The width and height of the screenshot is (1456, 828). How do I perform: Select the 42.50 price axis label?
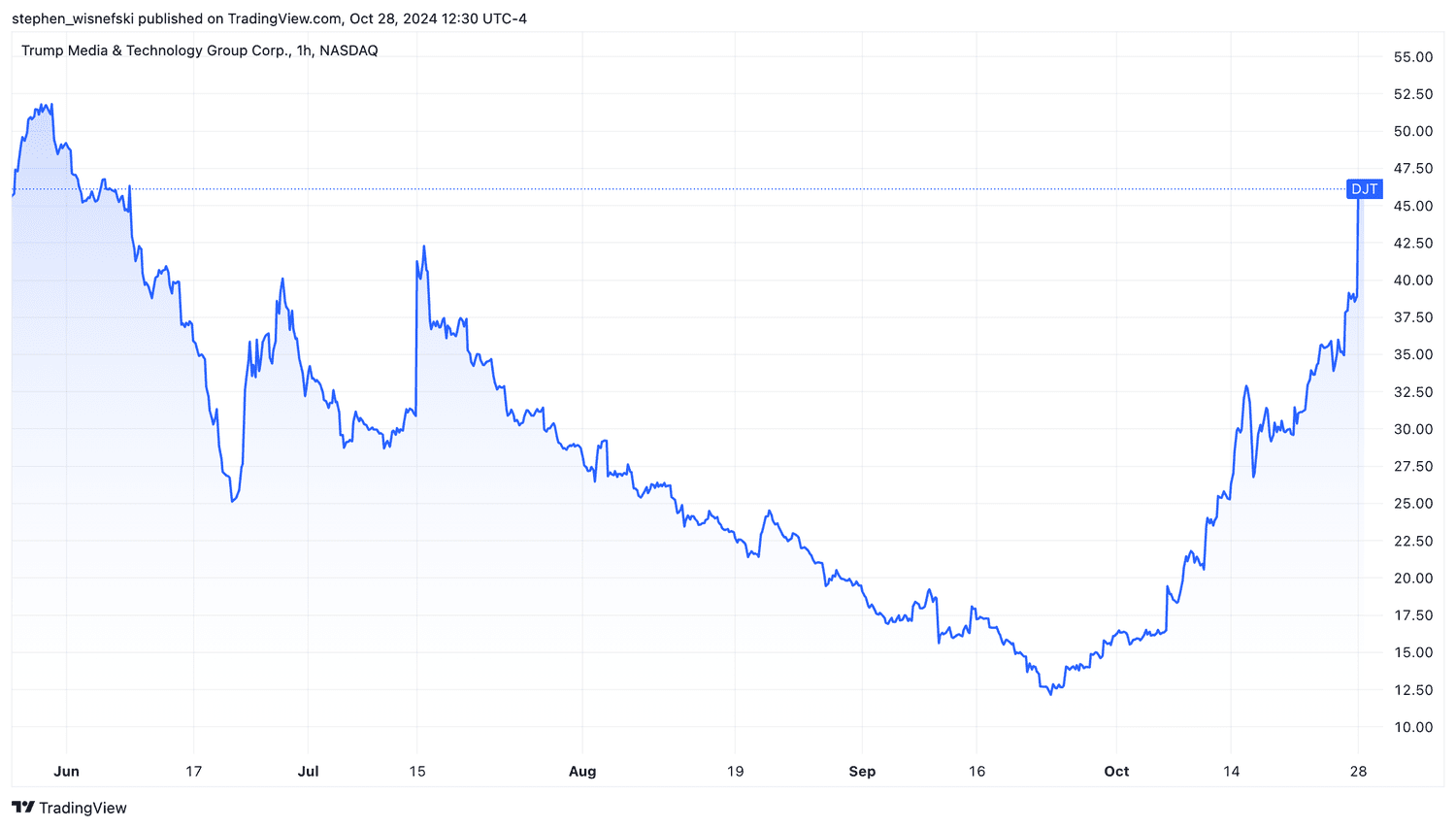pos(1413,243)
